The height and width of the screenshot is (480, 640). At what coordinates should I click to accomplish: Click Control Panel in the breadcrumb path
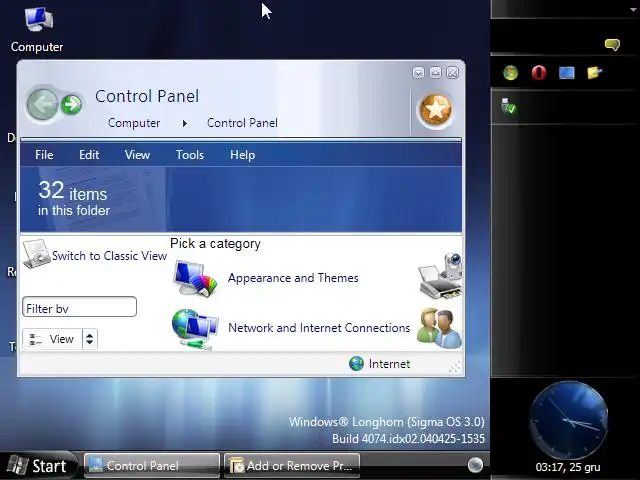(x=242, y=123)
